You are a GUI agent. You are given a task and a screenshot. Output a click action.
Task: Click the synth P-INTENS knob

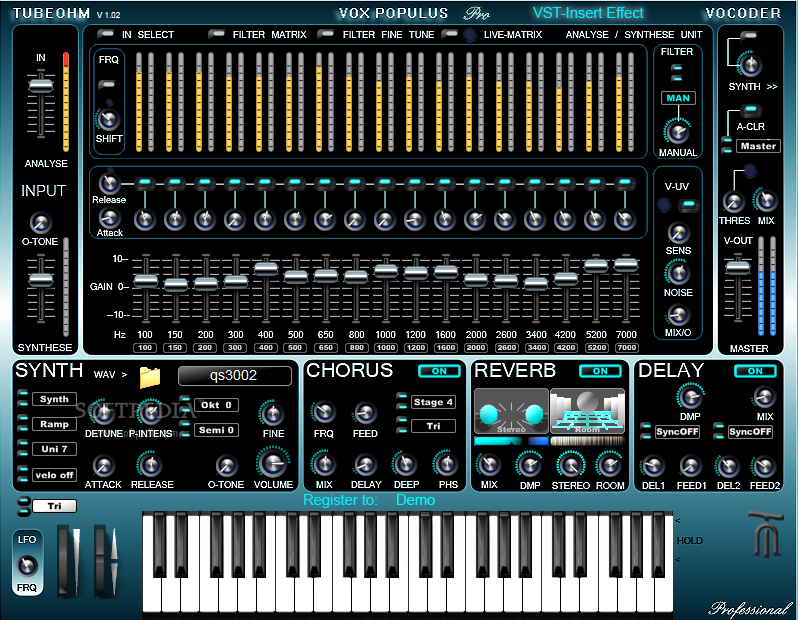[151, 413]
